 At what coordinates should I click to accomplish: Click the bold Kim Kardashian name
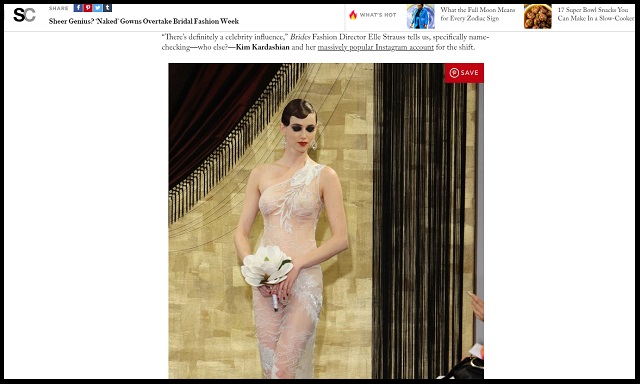[x=262, y=47]
